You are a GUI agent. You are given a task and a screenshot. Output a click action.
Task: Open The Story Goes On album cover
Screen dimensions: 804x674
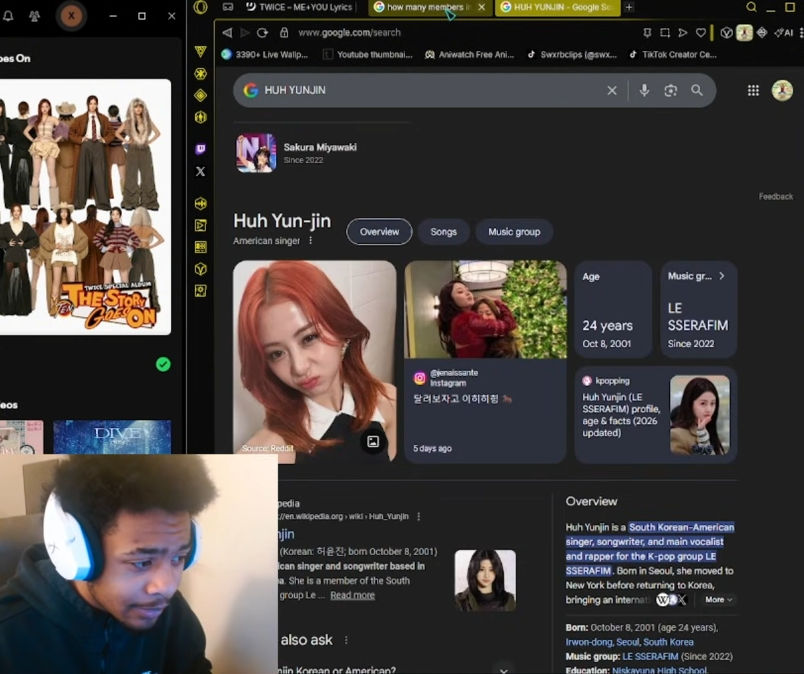pyautogui.click(x=85, y=207)
